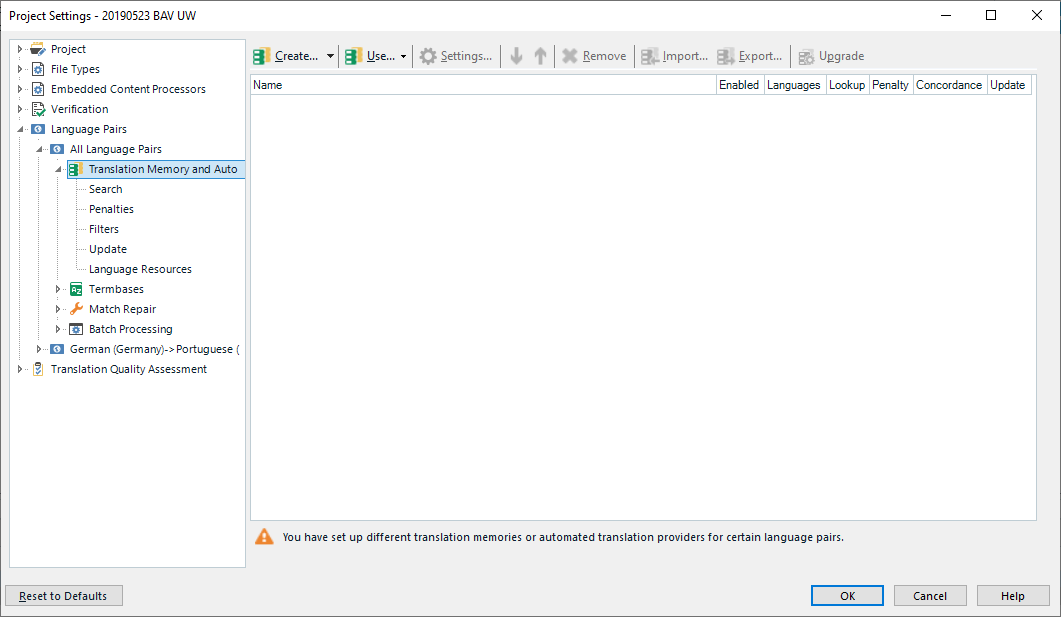Open Help with the Help button
The width and height of the screenshot is (1061, 617).
[1013, 596]
